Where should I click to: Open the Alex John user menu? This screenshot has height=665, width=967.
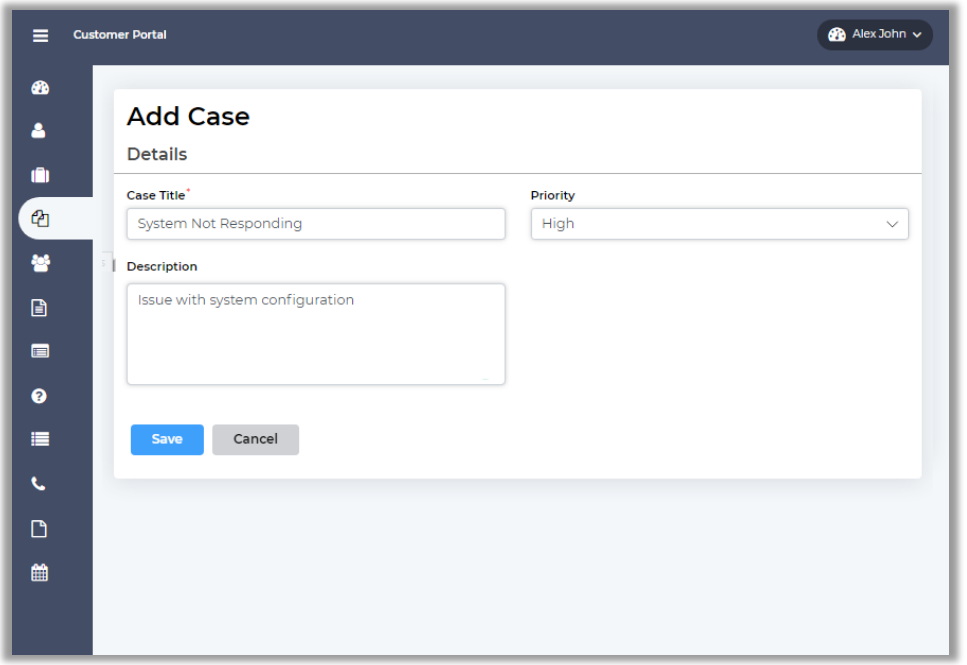pyautogui.click(x=875, y=35)
